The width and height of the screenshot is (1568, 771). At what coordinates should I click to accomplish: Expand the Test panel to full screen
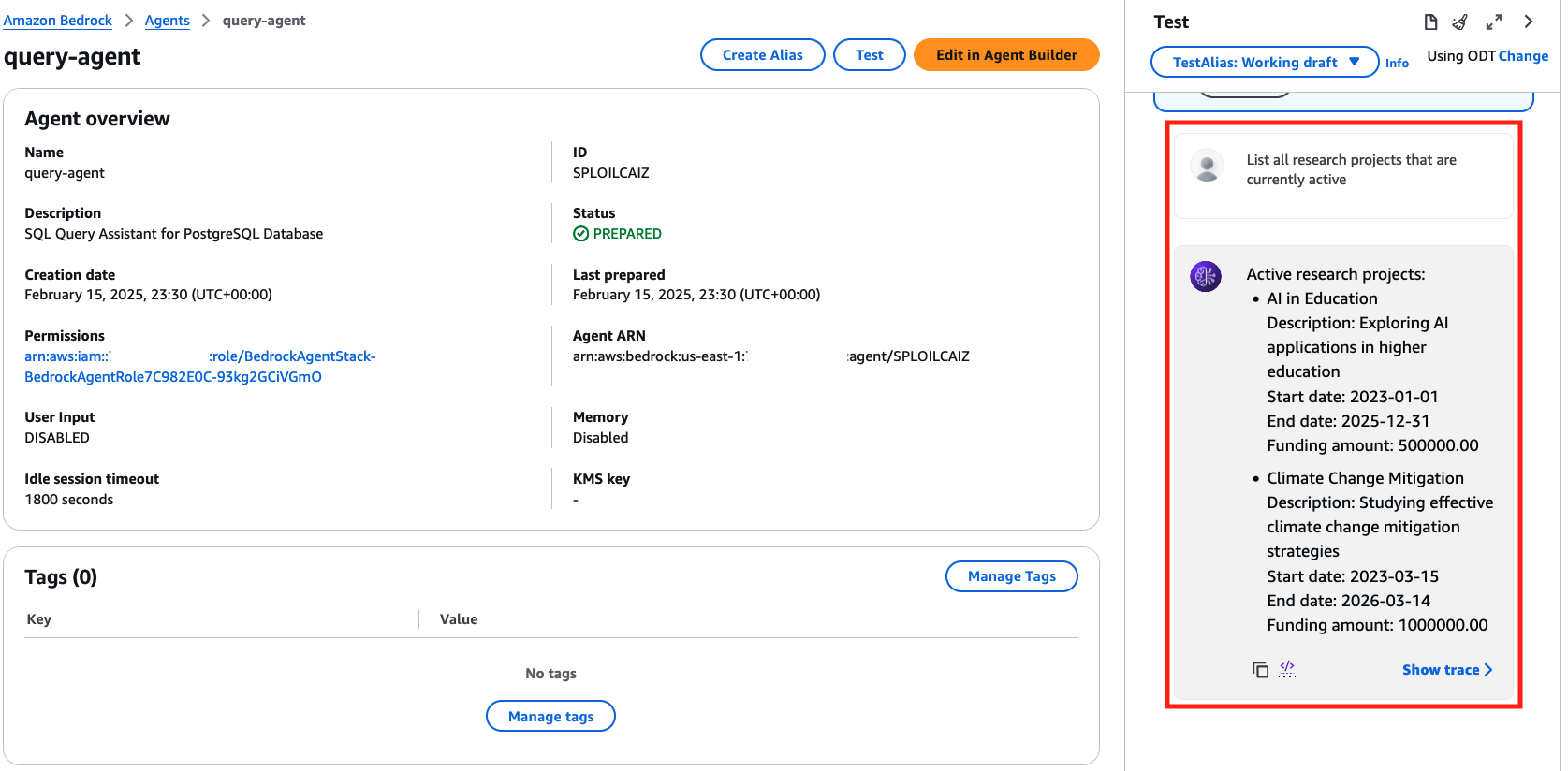(x=1494, y=22)
